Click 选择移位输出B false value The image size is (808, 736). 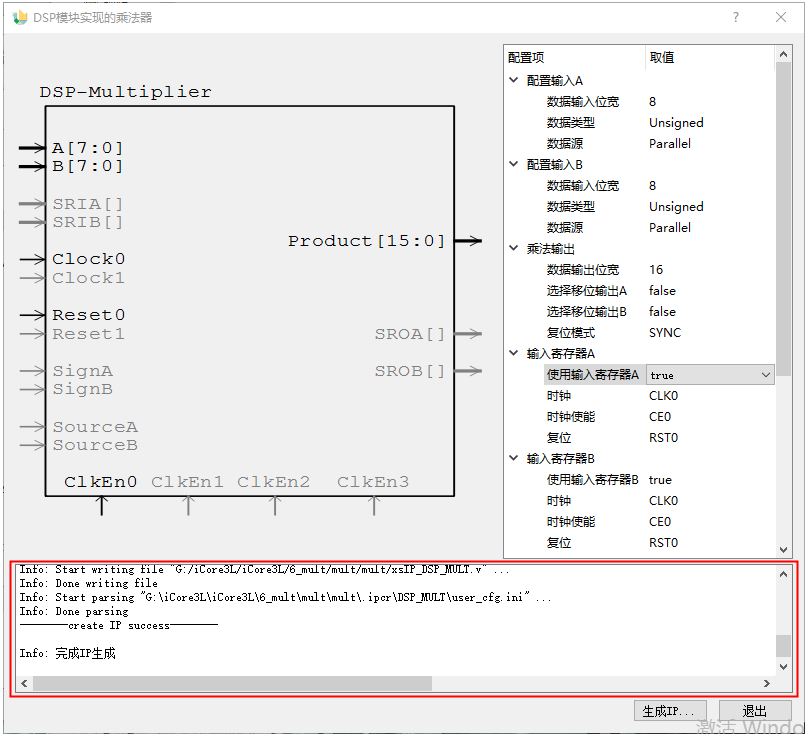(662, 312)
